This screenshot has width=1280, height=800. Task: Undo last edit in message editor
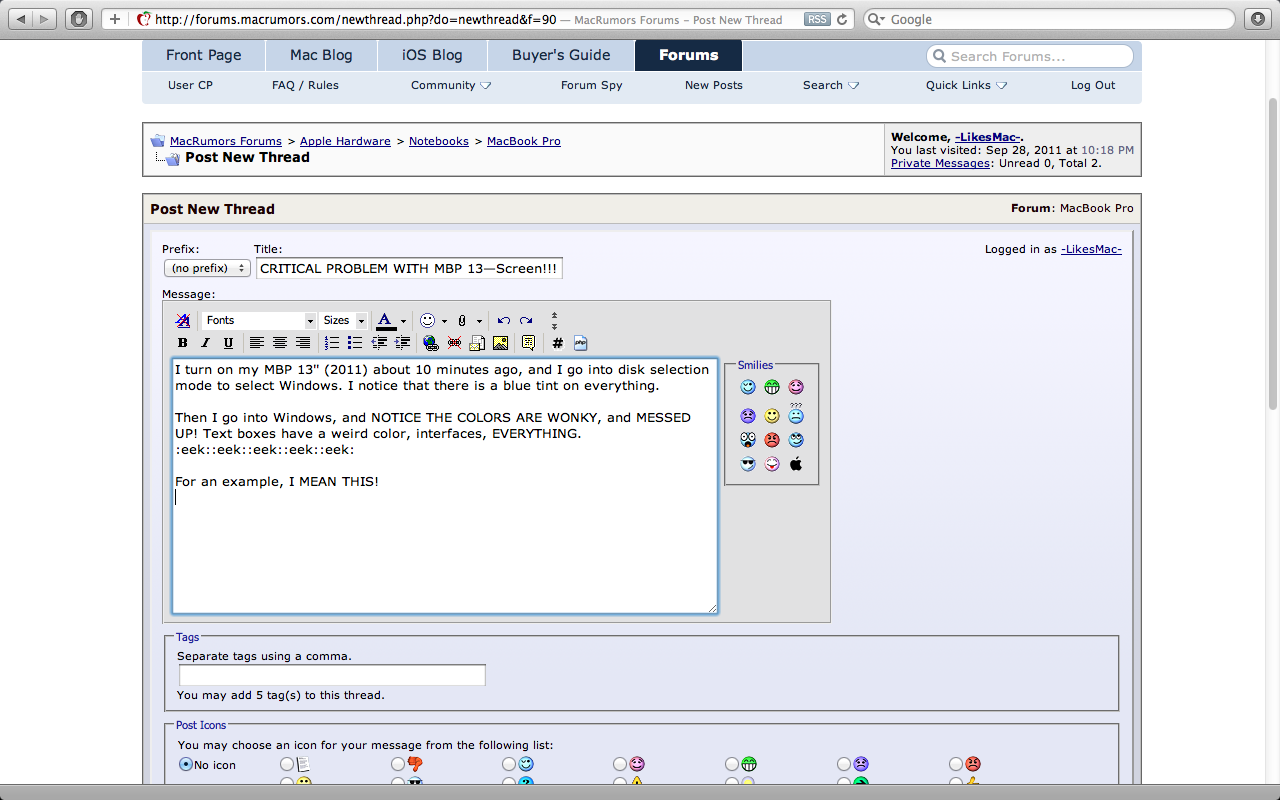coord(503,321)
